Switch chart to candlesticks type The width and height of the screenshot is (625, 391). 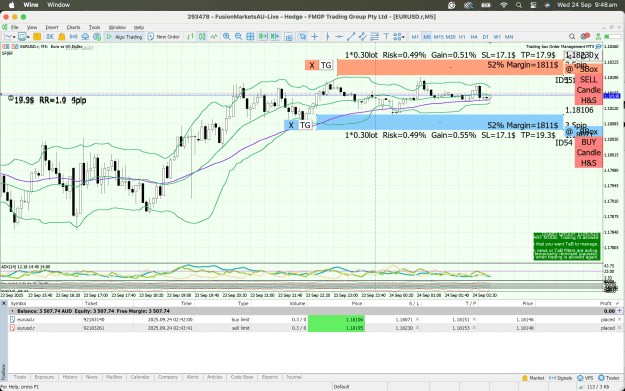click(202, 37)
